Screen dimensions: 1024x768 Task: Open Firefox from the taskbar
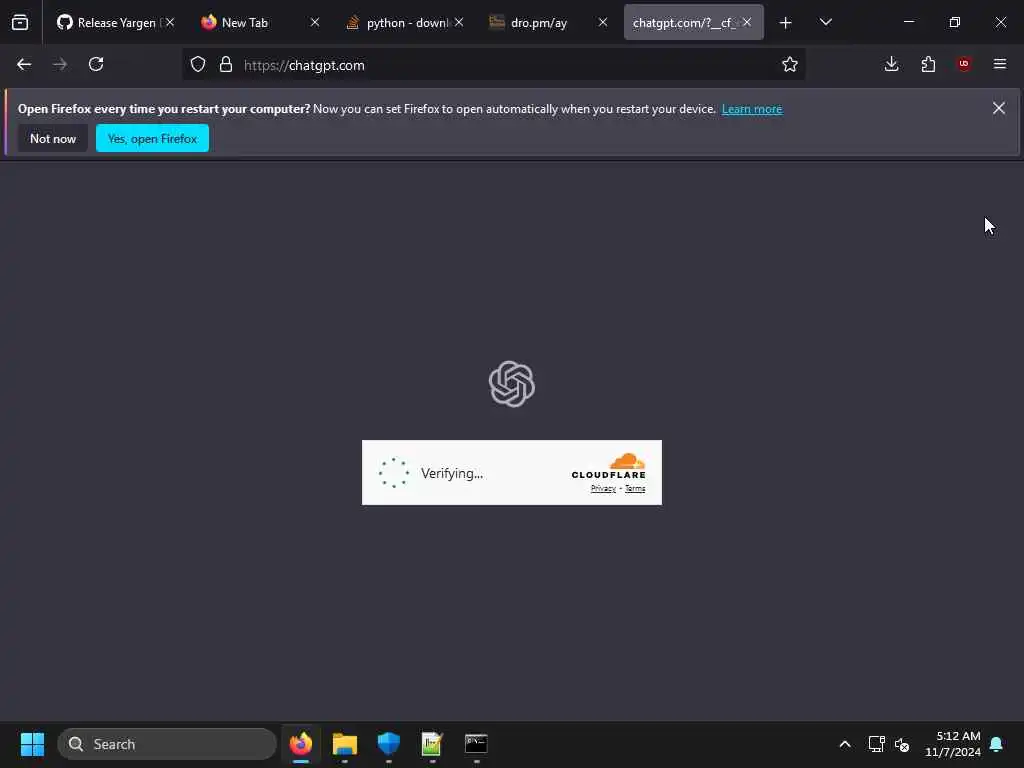point(301,744)
